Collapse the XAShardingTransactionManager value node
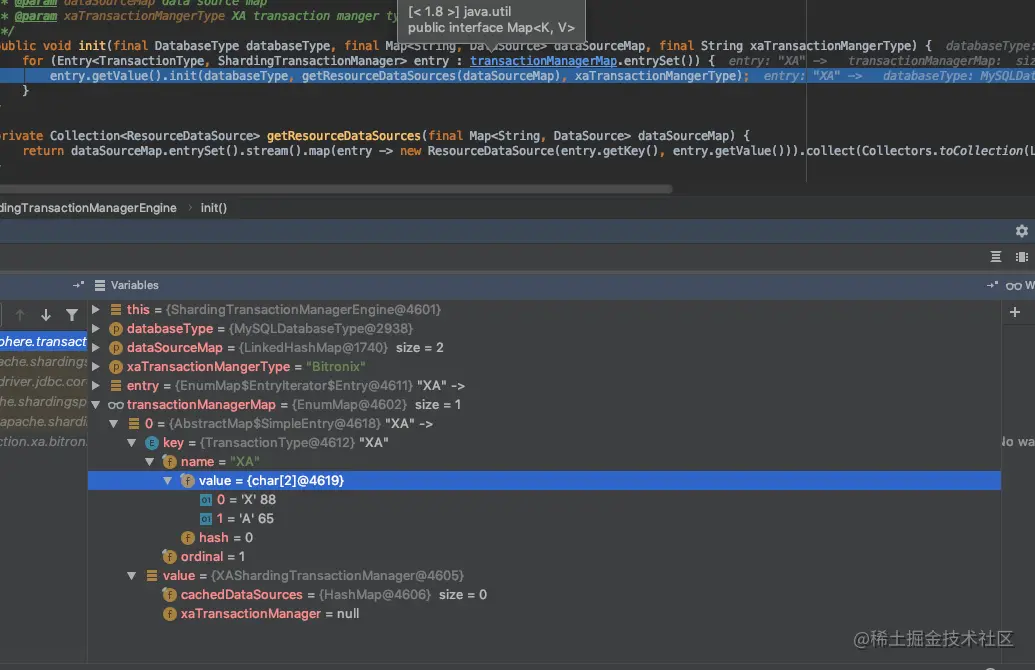This screenshot has width=1035, height=670. pyautogui.click(x=131, y=576)
